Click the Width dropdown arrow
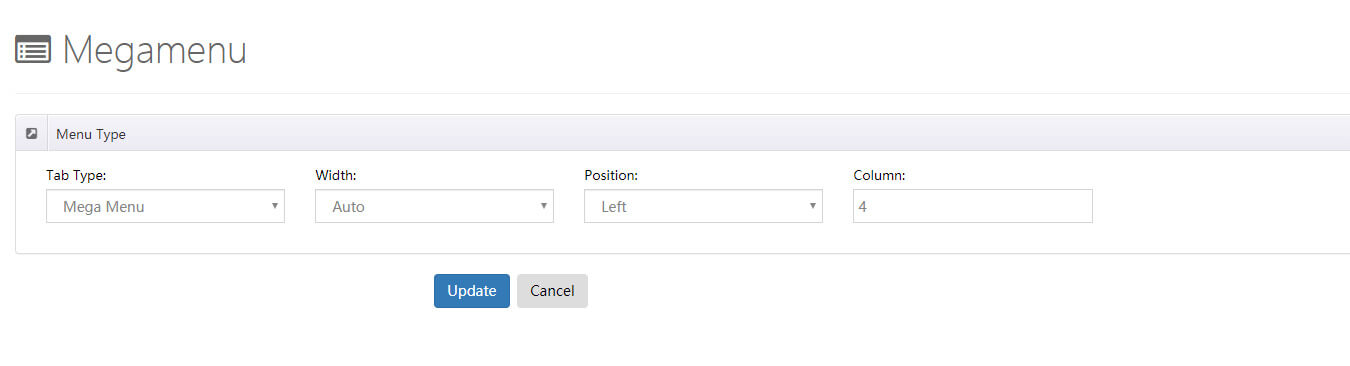 pyautogui.click(x=543, y=206)
